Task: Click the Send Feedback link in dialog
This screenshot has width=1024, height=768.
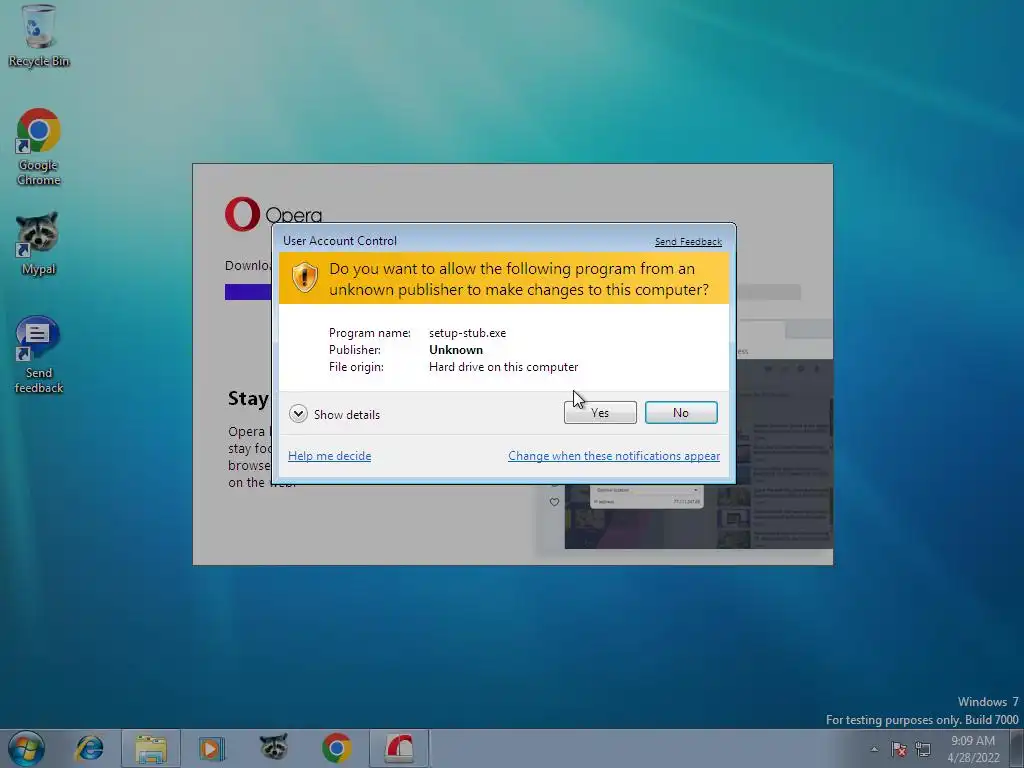Action: (x=688, y=242)
